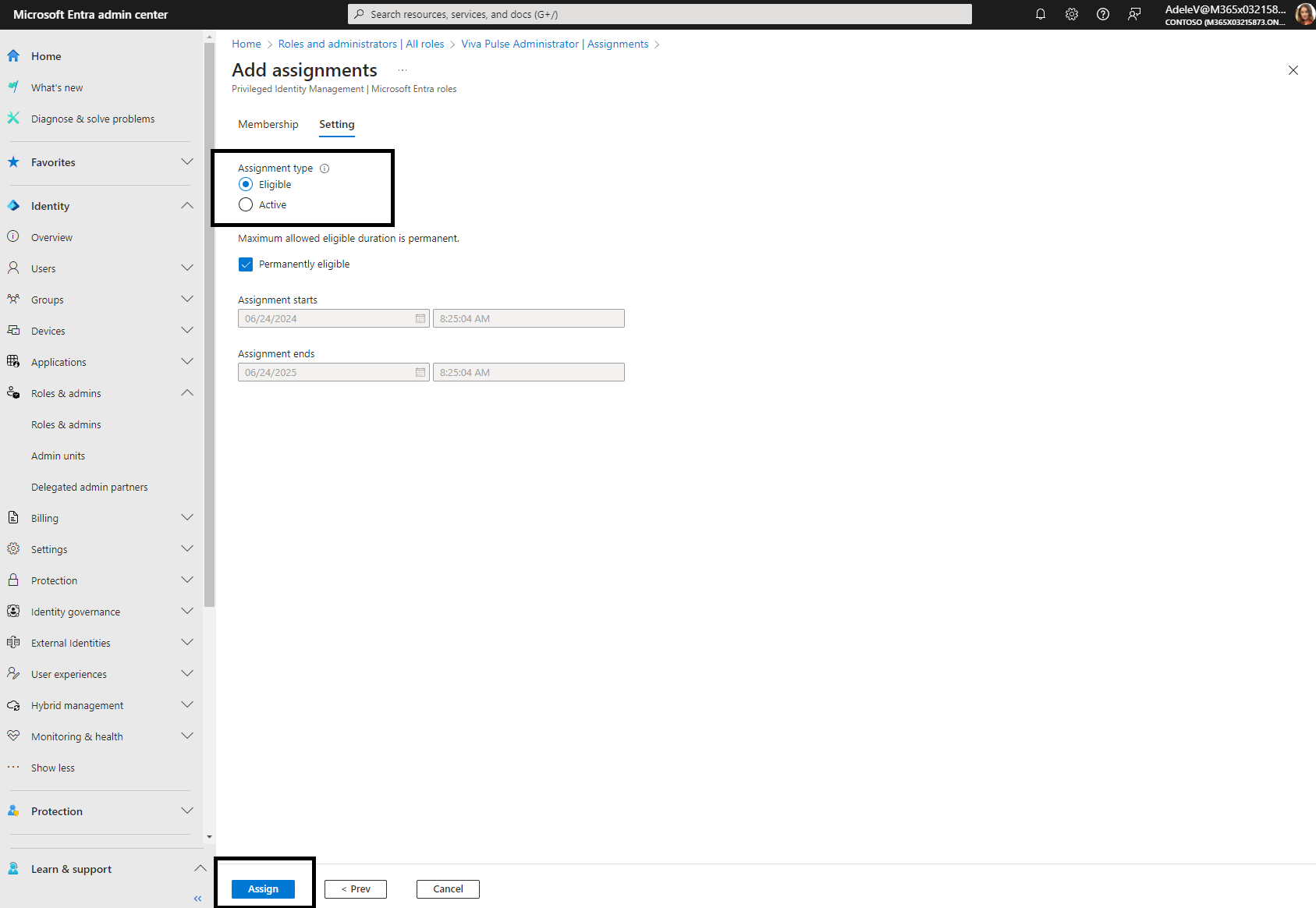Cancel the assignment creation
The image size is (1316, 908).
pos(448,888)
